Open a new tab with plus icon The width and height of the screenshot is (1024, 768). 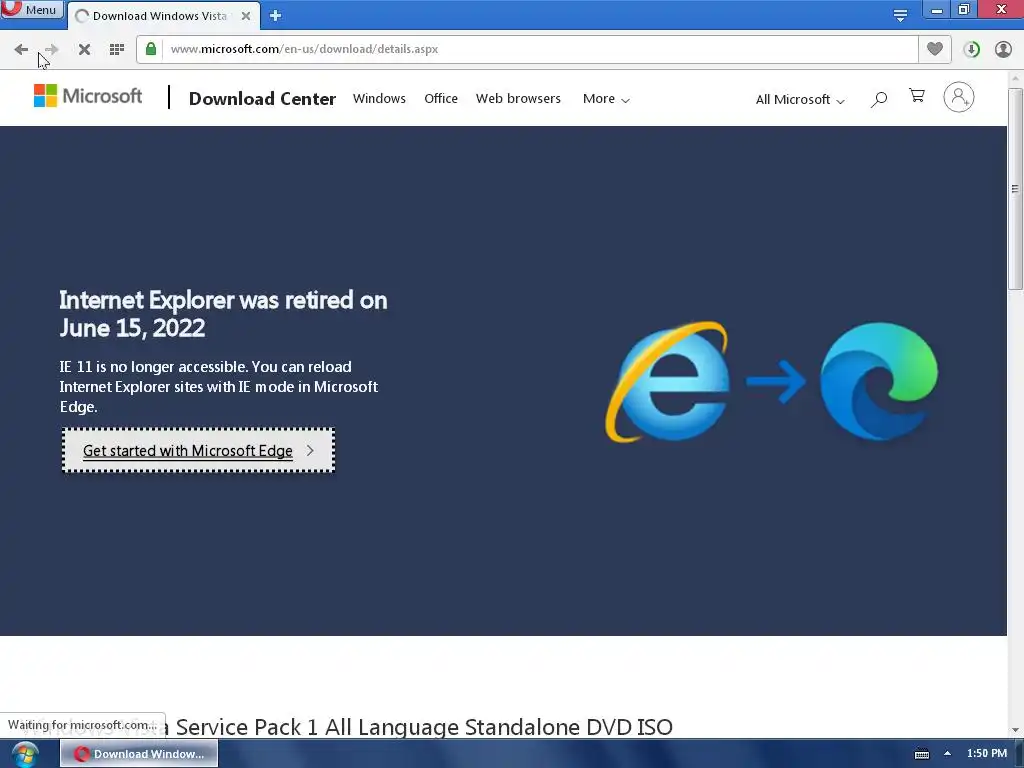pos(275,16)
